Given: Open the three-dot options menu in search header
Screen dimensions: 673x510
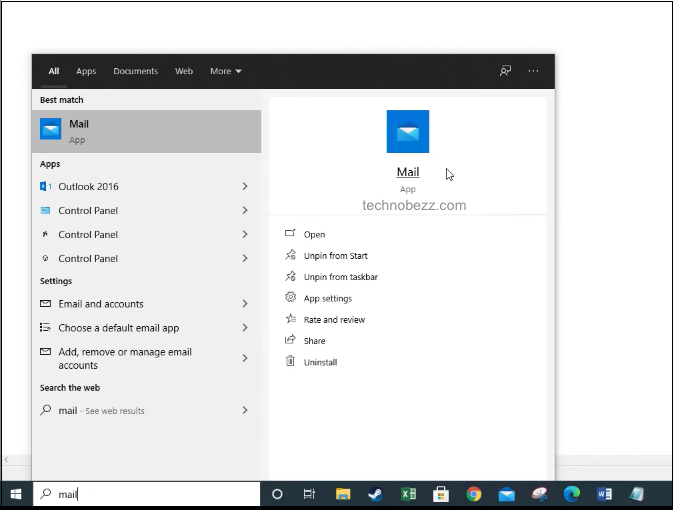Looking at the screenshot, I should (533, 71).
